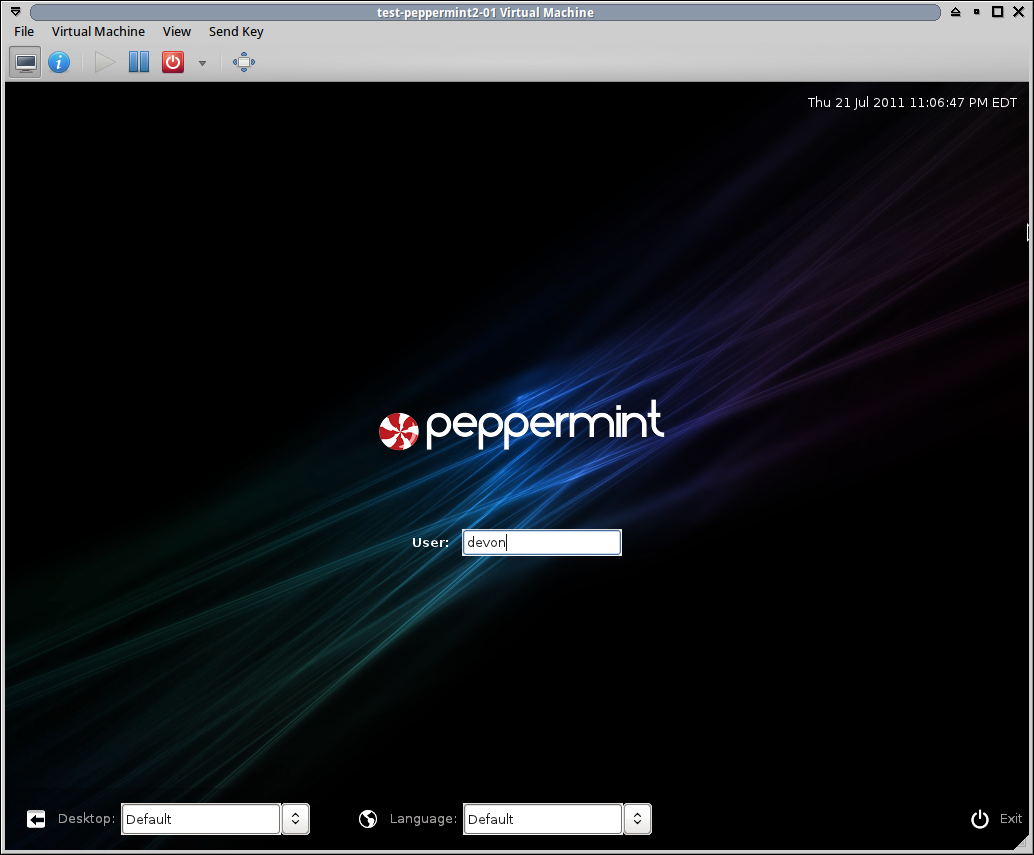Viewport: 1034px width, 855px height.
Task: Shut down the virtual machine
Action: pos(173,63)
